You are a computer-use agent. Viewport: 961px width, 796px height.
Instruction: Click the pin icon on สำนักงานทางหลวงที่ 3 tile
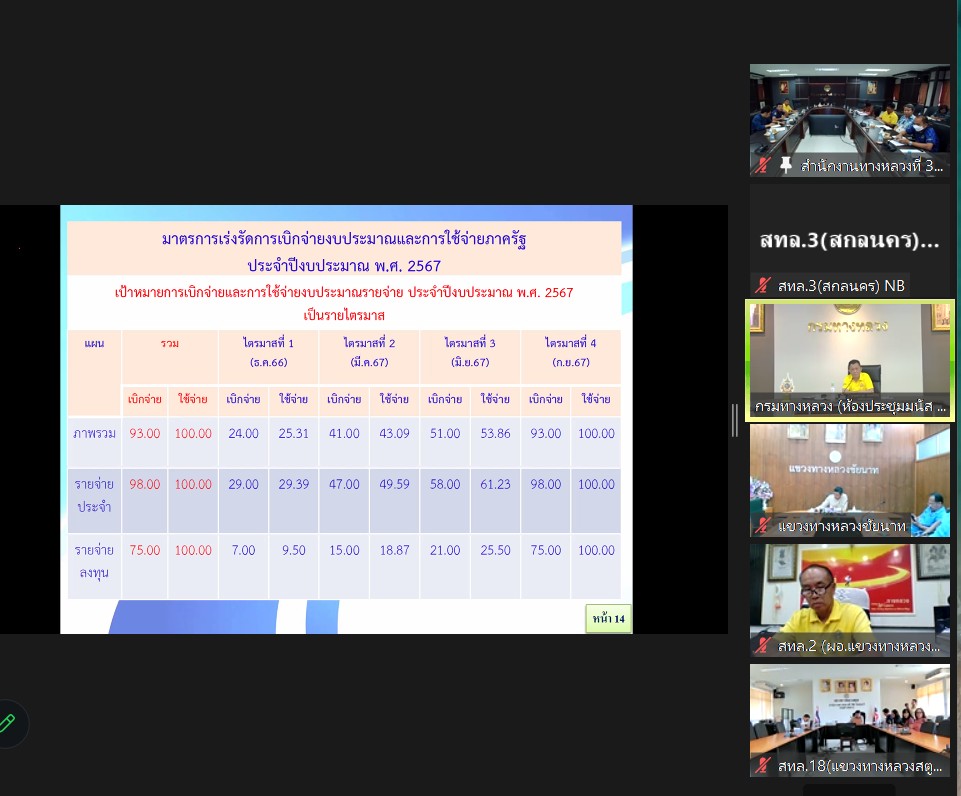(x=786, y=166)
